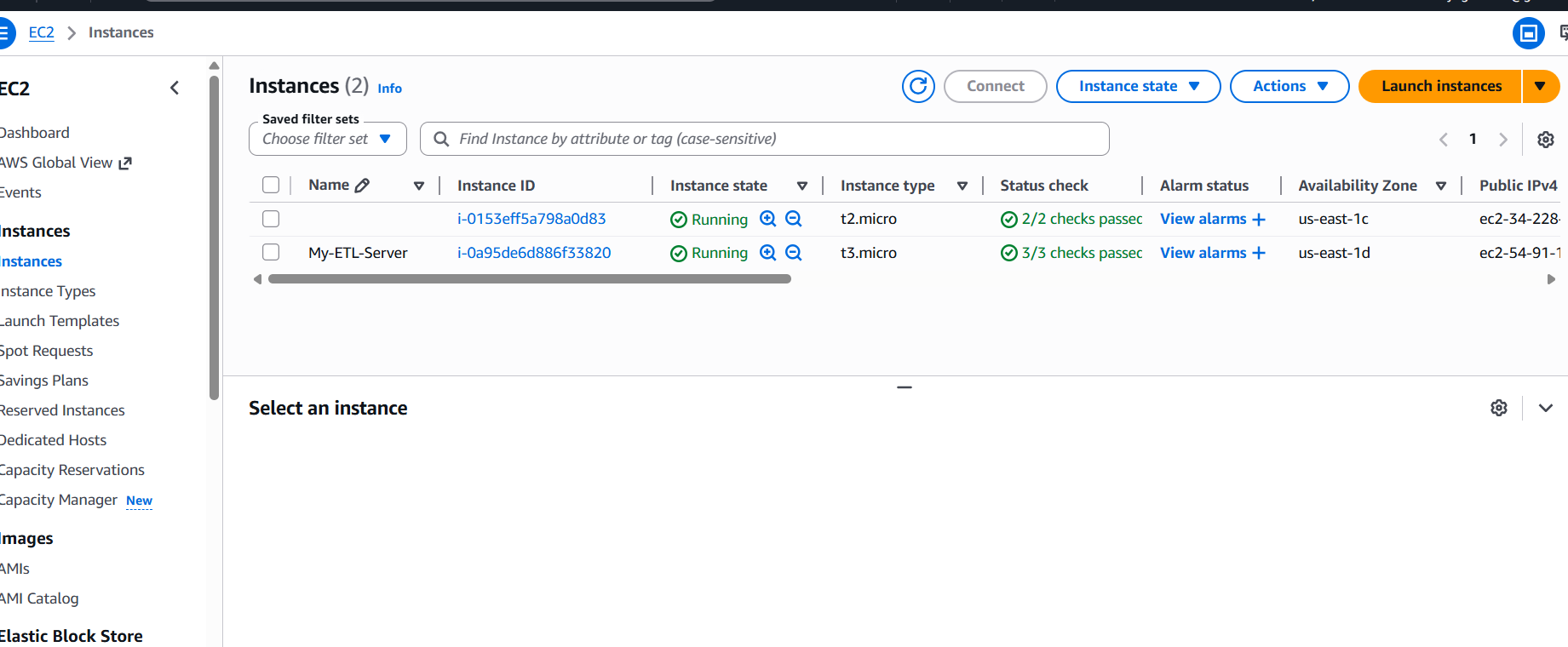
Task: Open Launch Templates in sidebar
Action: tap(60, 321)
